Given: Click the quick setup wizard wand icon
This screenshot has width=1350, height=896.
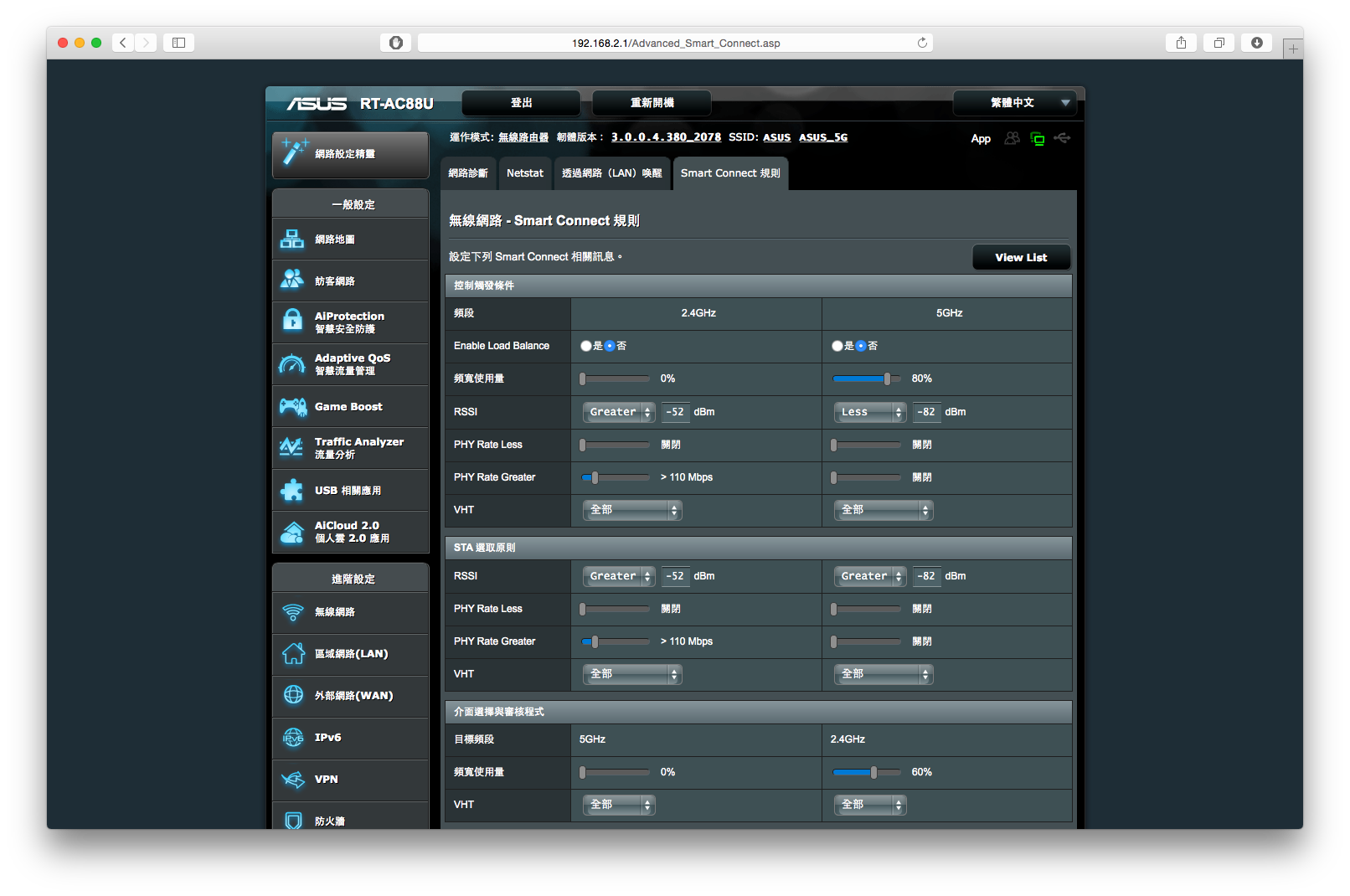Looking at the screenshot, I should click(294, 152).
